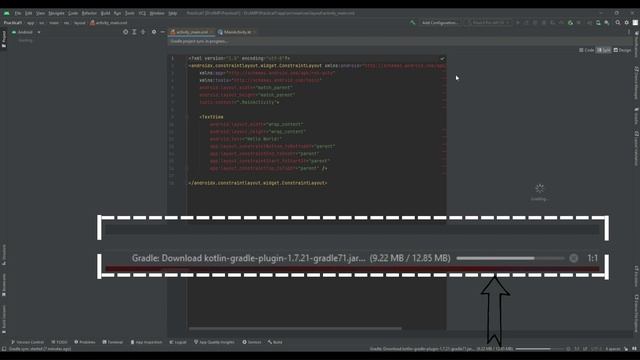The height and width of the screenshot is (360, 640).
Task: Open the editor tabs more options icon
Action: click(629, 32)
